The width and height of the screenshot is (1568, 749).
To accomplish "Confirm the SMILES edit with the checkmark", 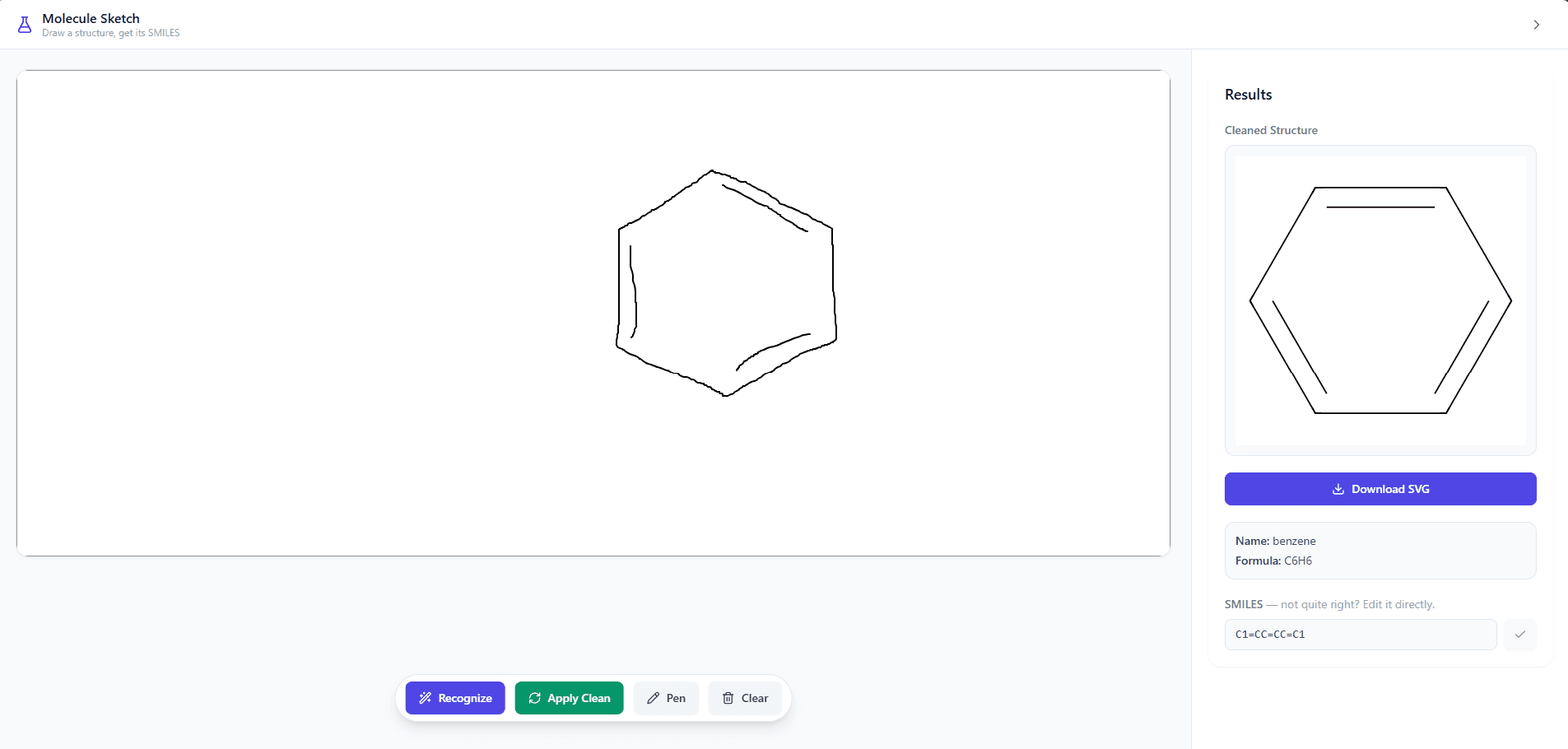I will click(x=1520, y=635).
